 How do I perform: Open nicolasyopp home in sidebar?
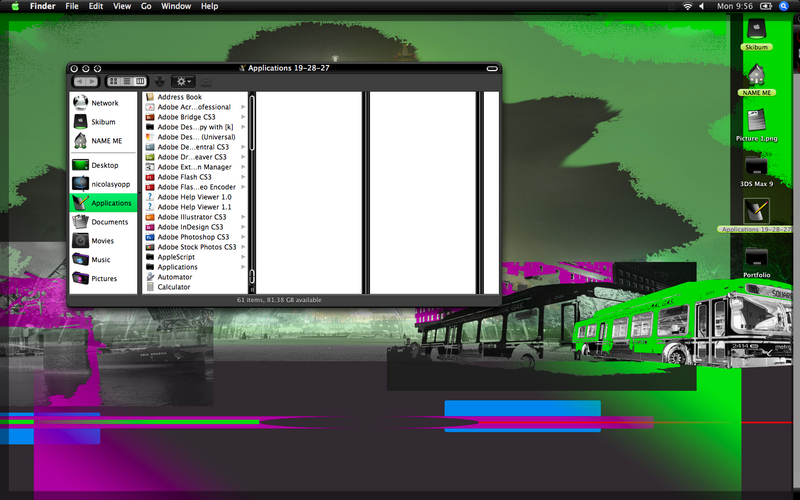104,184
